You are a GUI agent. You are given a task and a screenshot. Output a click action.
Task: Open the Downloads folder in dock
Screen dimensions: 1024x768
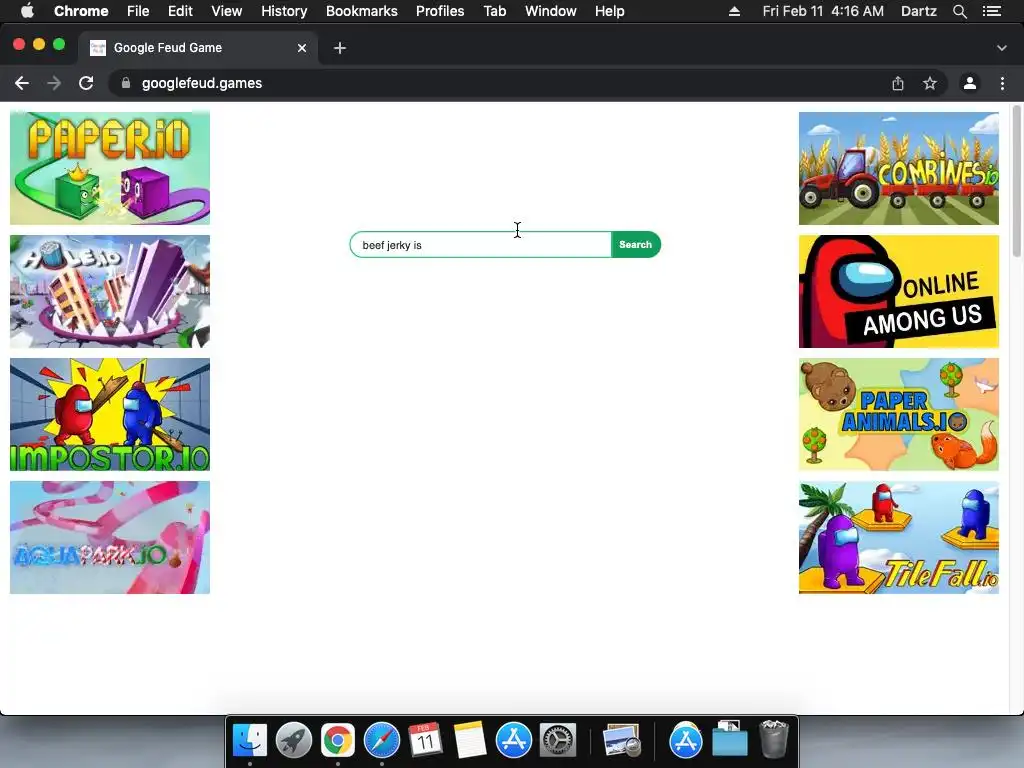click(729, 740)
